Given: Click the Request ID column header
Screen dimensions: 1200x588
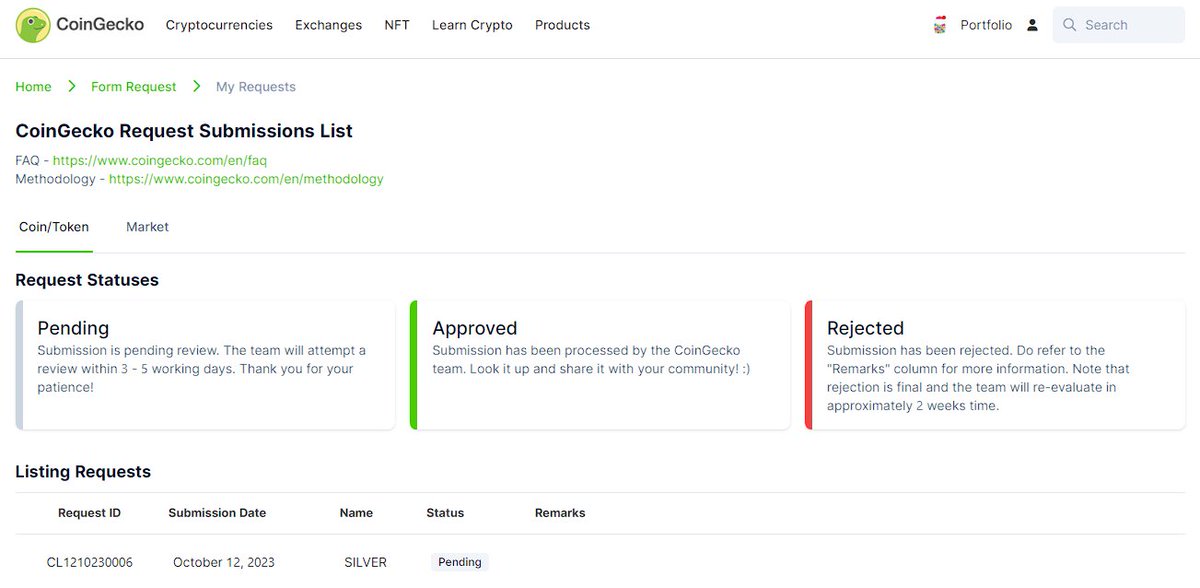Looking at the screenshot, I should click(89, 513).
